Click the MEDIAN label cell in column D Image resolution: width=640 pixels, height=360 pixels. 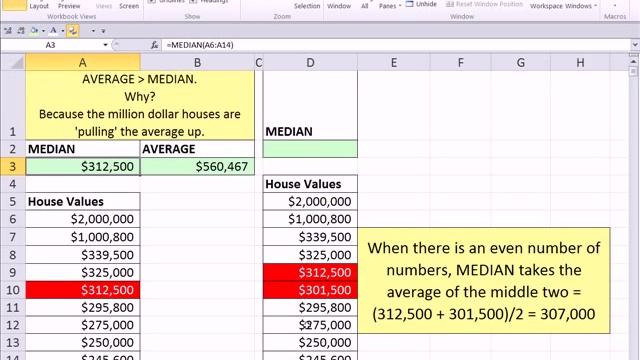click(x=310, y=105)
